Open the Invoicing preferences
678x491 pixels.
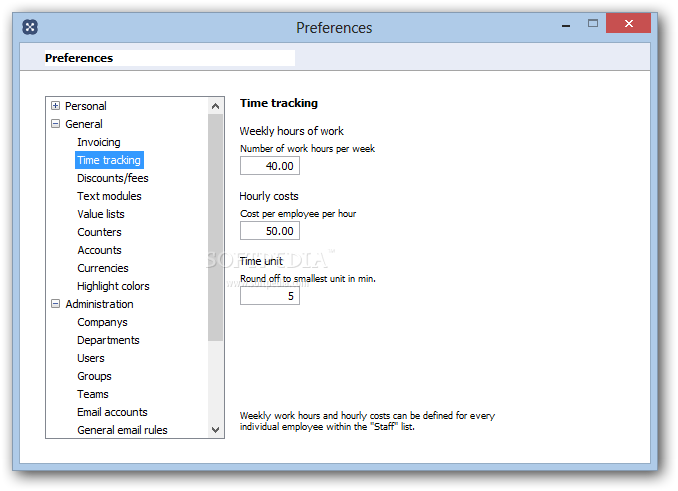(x=99, y=142)
